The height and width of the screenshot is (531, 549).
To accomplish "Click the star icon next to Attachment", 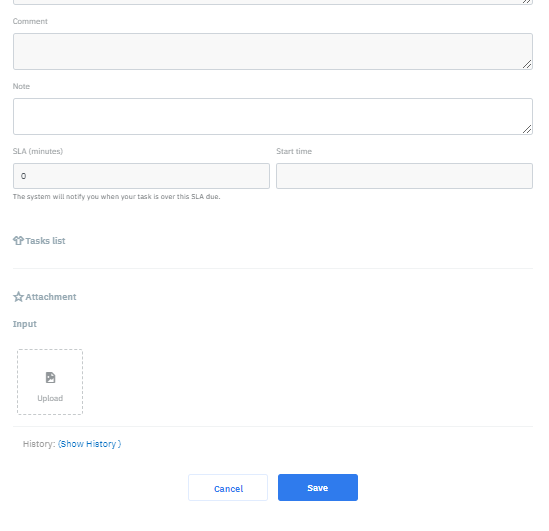I will coord(18,297).
